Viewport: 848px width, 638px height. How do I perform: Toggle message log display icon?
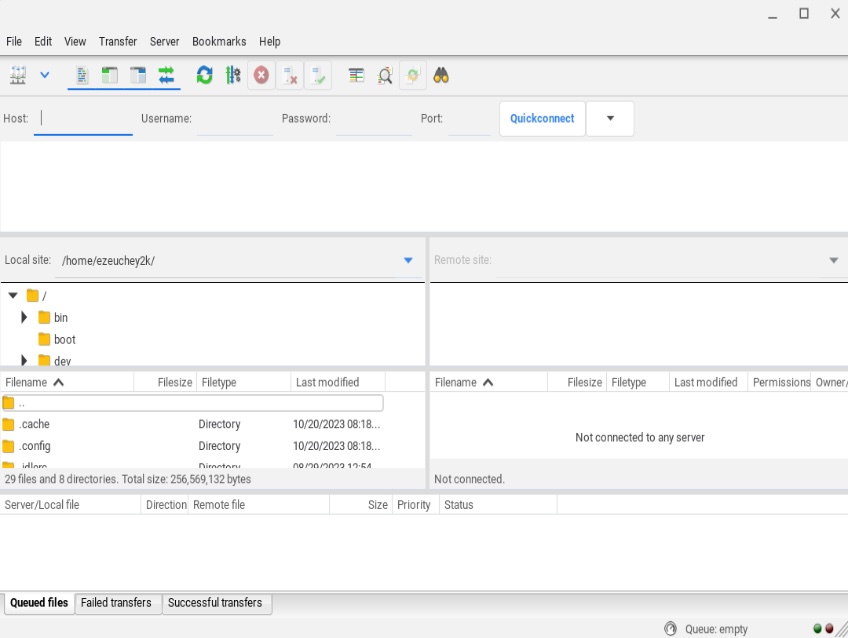[82, 75]
